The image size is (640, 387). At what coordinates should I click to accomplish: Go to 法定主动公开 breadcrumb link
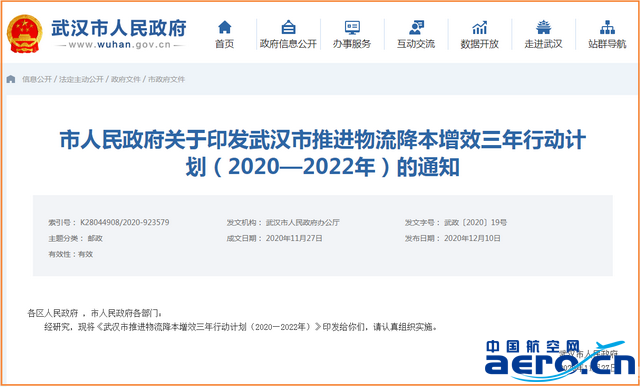pos(81,80)
